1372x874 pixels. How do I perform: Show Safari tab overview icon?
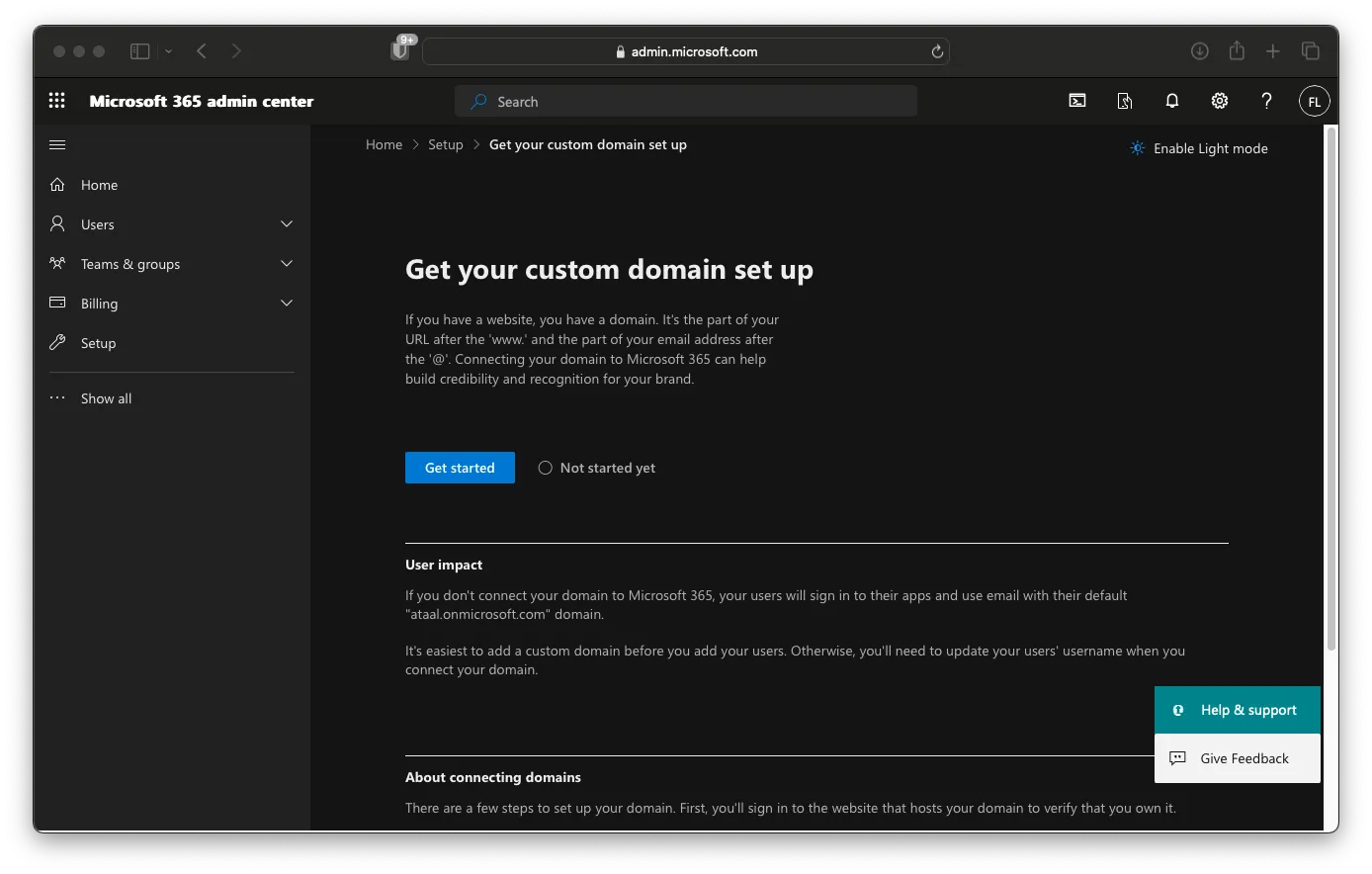coord(1311,51)
